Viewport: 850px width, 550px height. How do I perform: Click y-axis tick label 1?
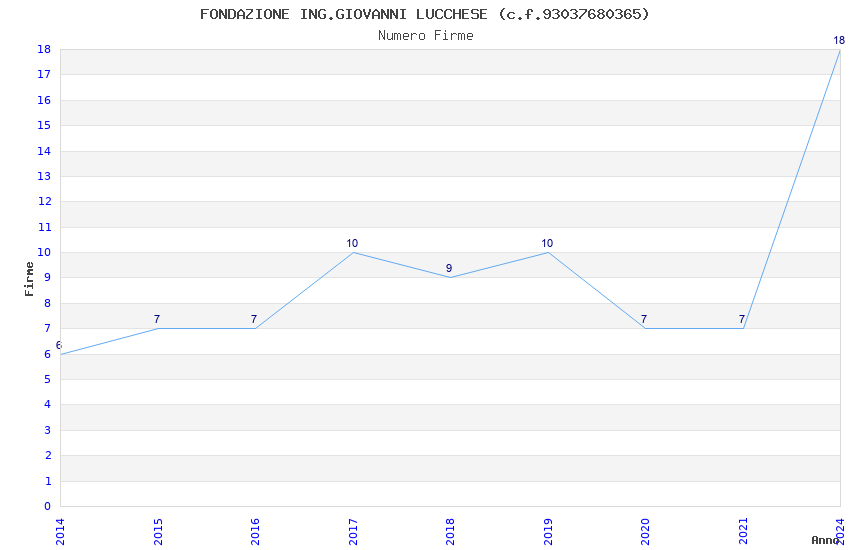point(48,481)
